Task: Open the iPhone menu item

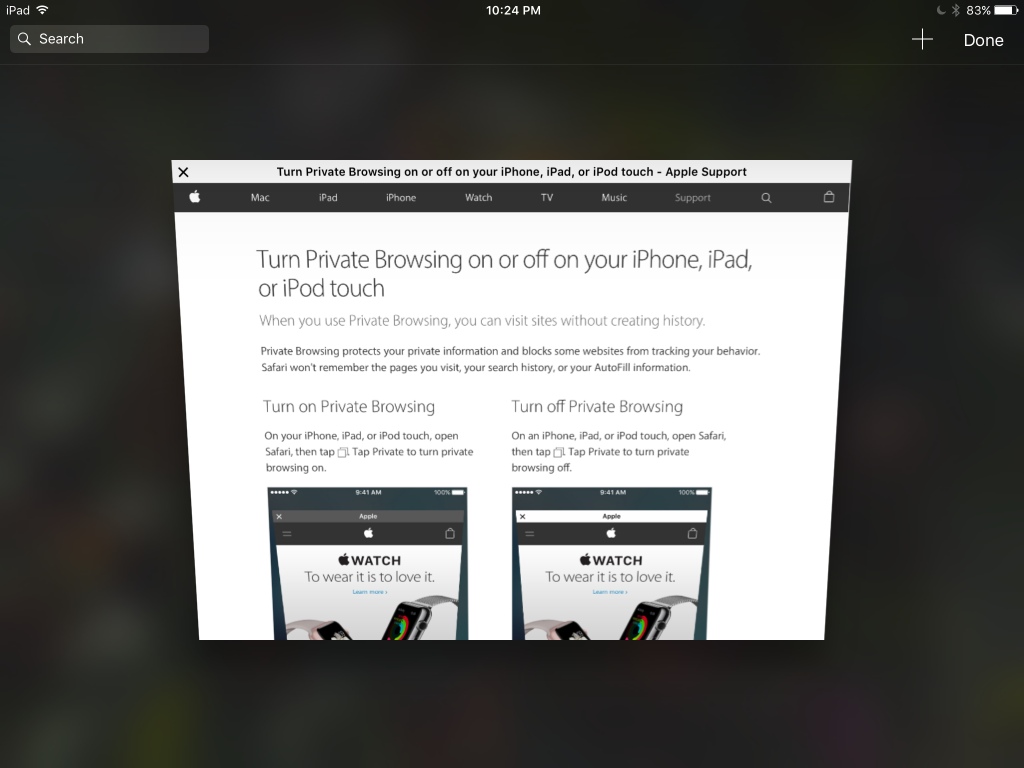Action: coord(401,198)
